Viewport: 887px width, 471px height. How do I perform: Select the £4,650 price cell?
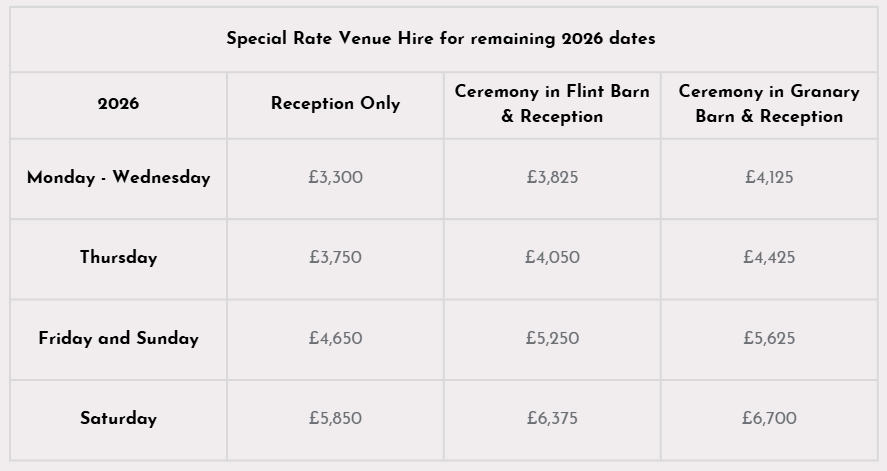coord(335,338)
